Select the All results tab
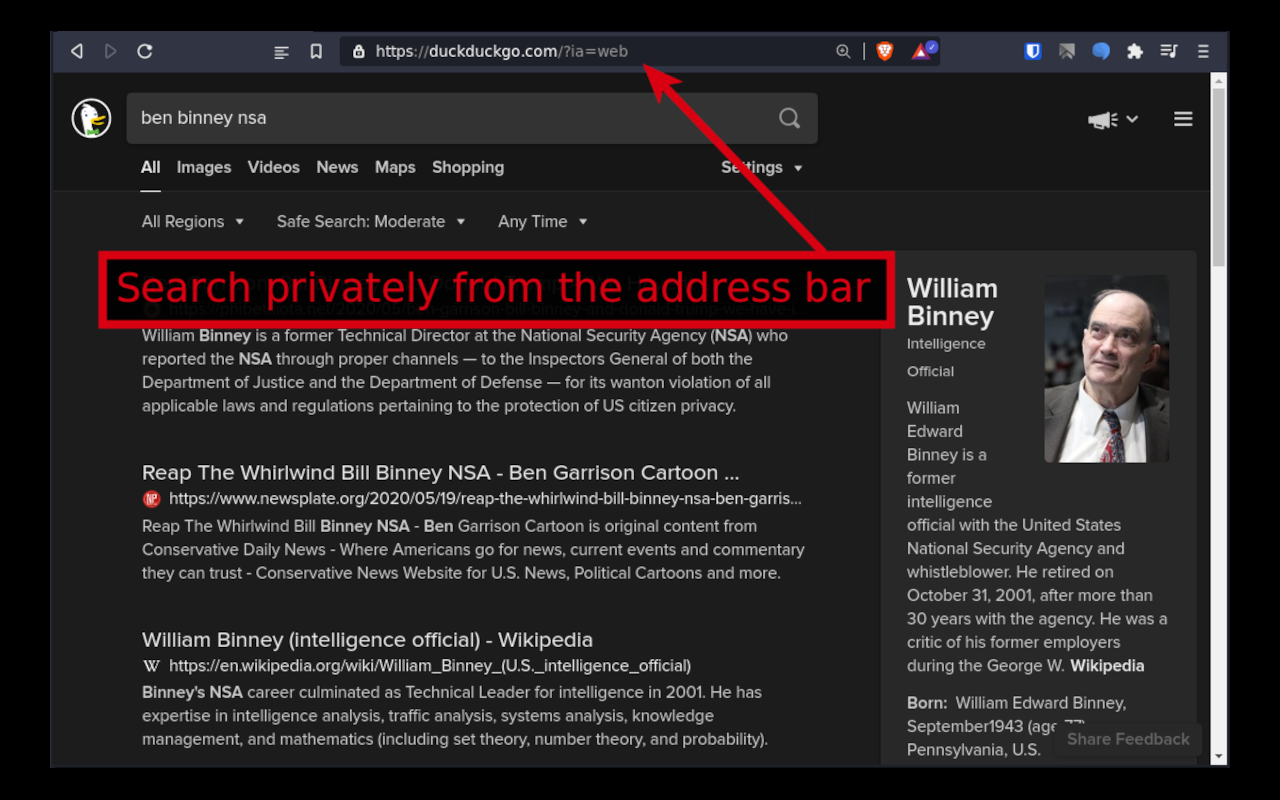 [x=150, y=168]
